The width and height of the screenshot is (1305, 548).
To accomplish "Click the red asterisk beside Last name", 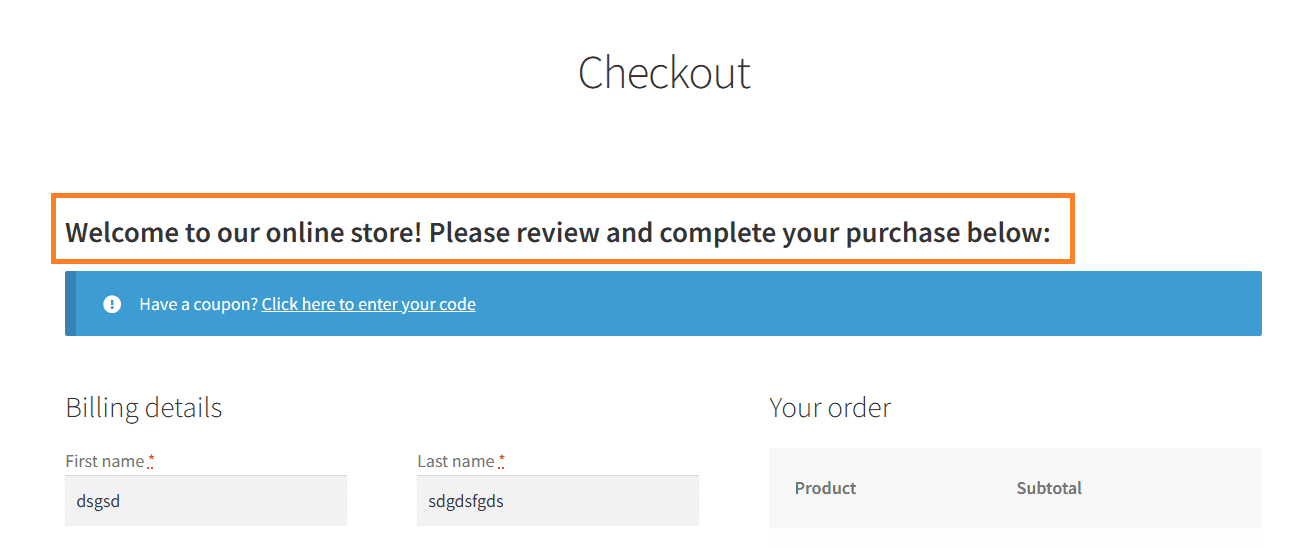I will [x=502, y=459].
